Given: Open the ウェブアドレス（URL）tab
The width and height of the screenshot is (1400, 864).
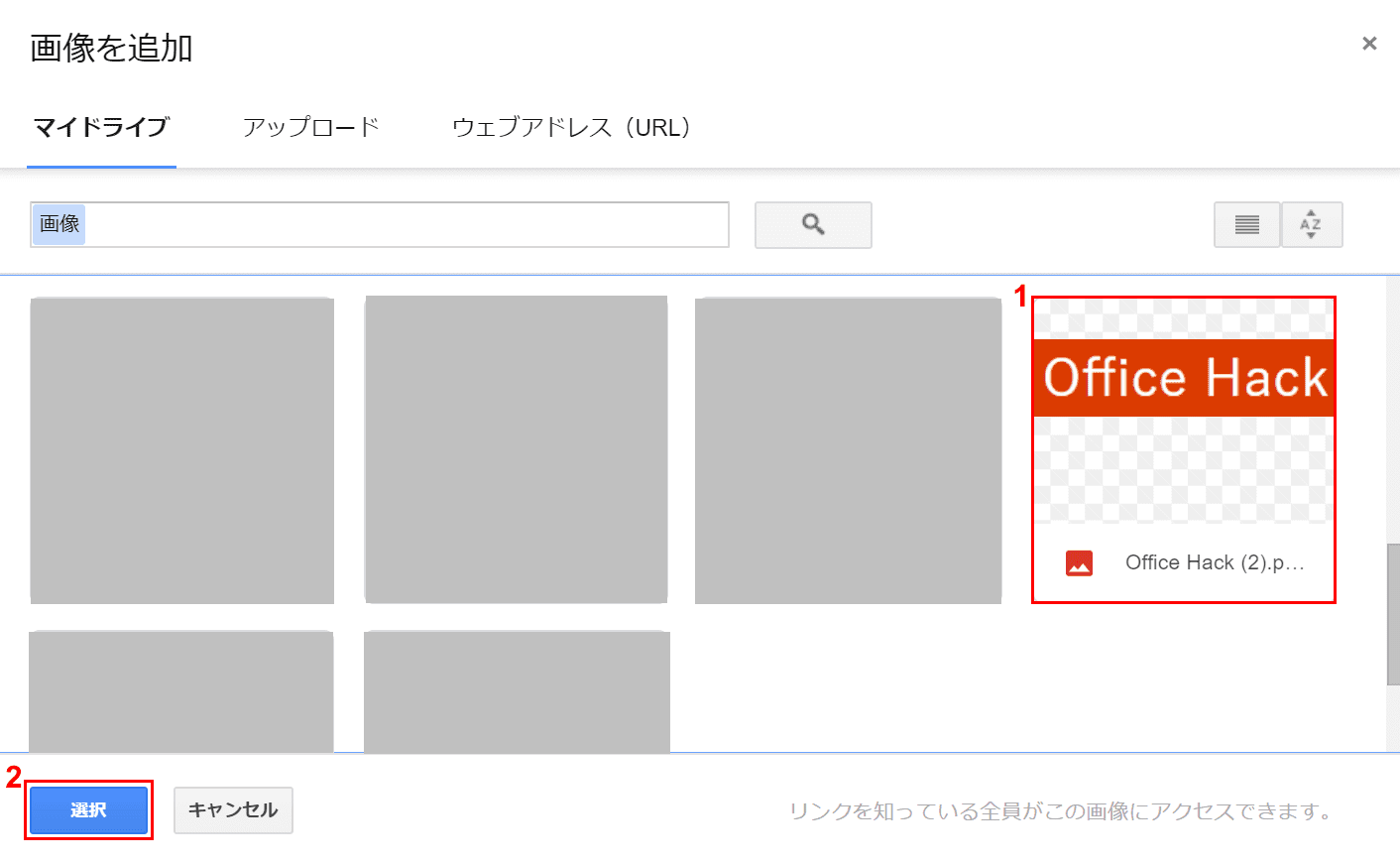Looking at the screenshot, I should pos(572,128).
